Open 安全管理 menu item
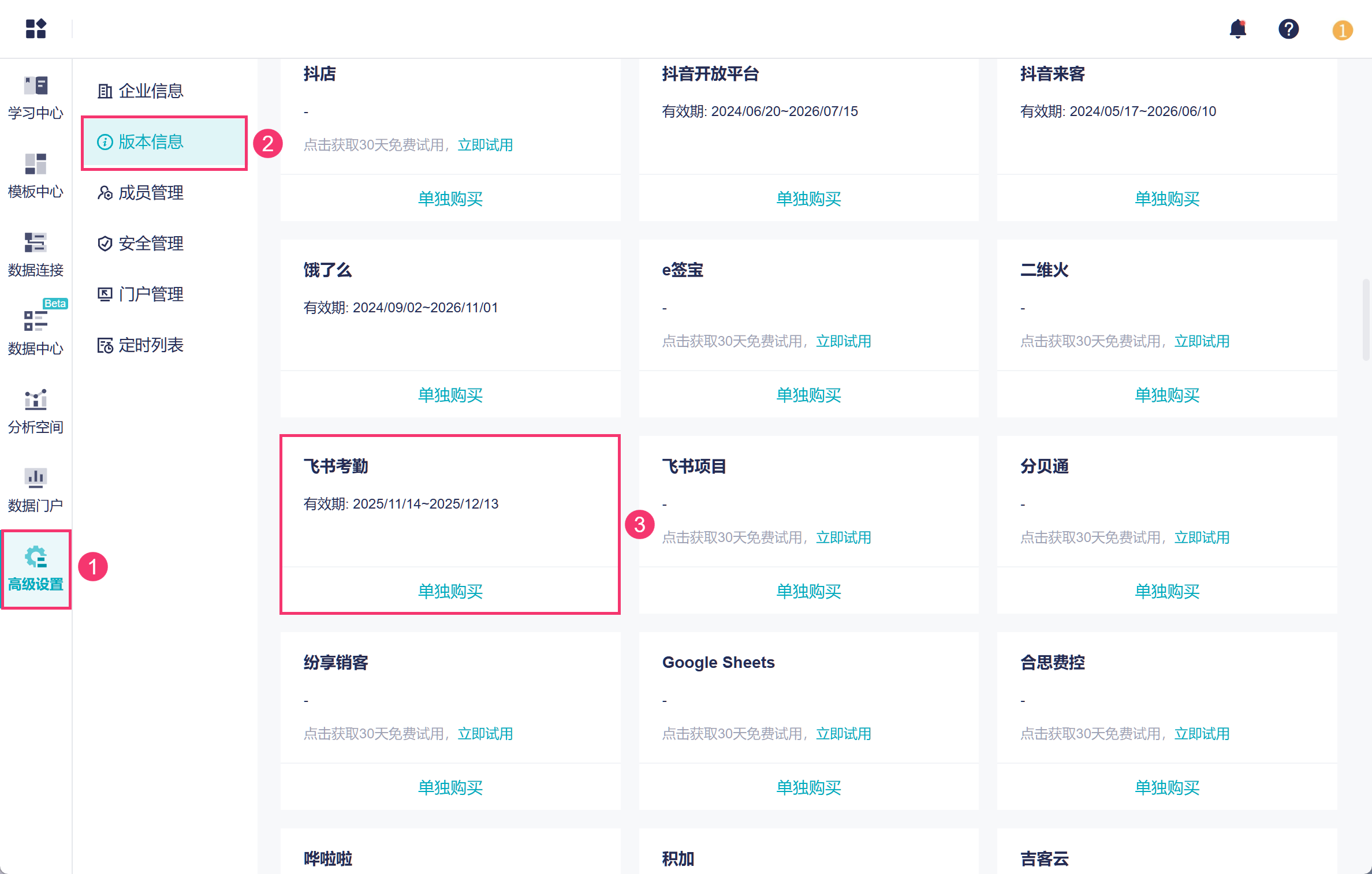 coord(150,244)
